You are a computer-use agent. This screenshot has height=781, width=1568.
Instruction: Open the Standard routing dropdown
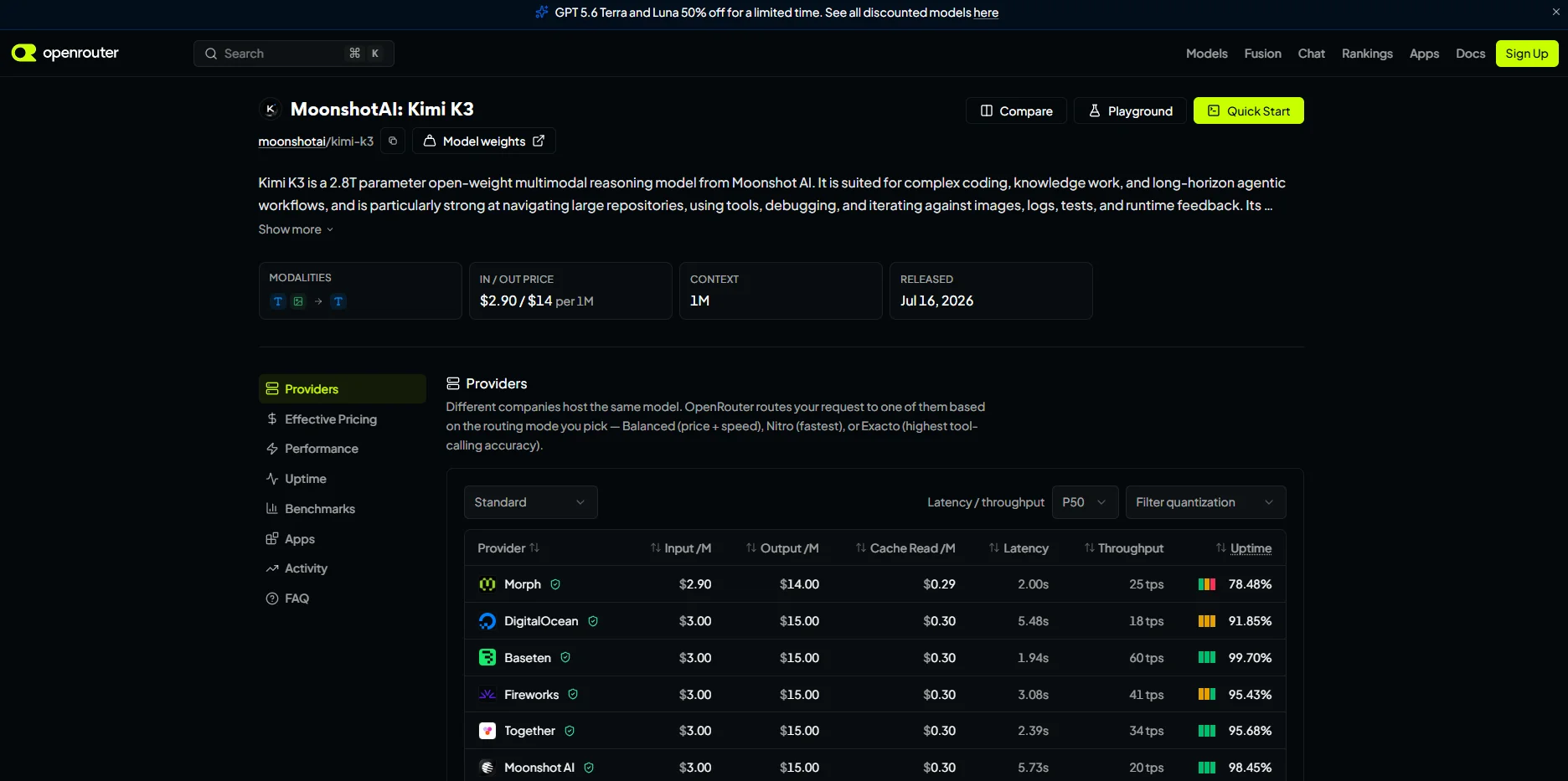point(530,502)
